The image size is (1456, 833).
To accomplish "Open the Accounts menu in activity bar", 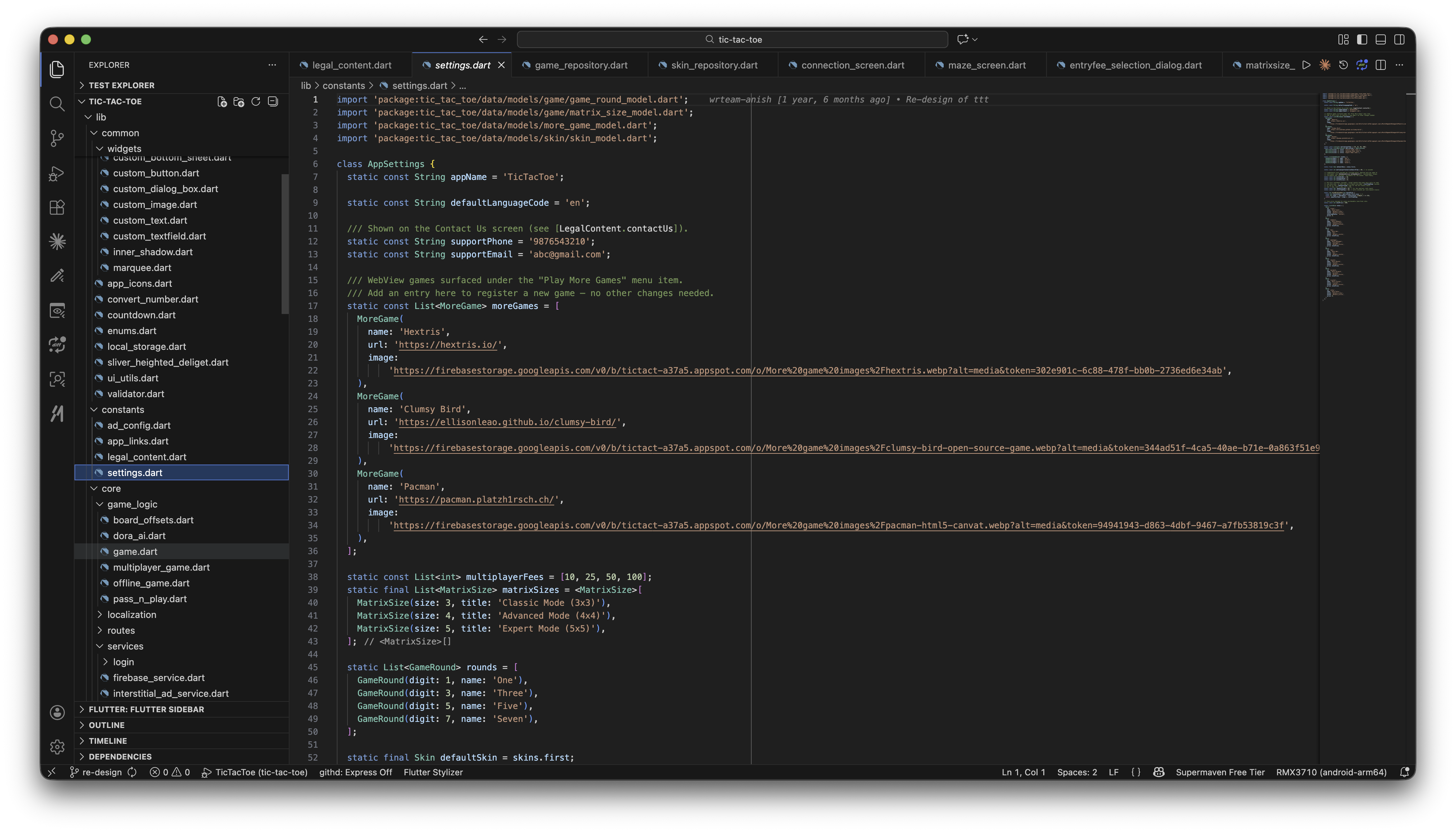I will [x=57, y=712].
